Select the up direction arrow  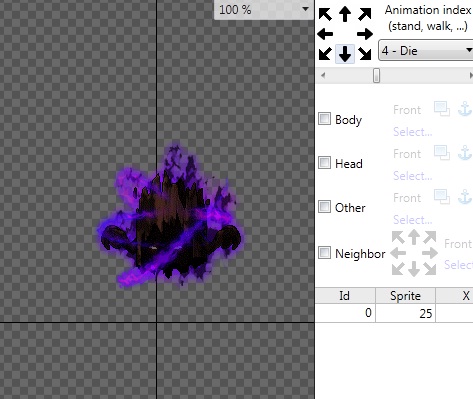pos(345,14)
